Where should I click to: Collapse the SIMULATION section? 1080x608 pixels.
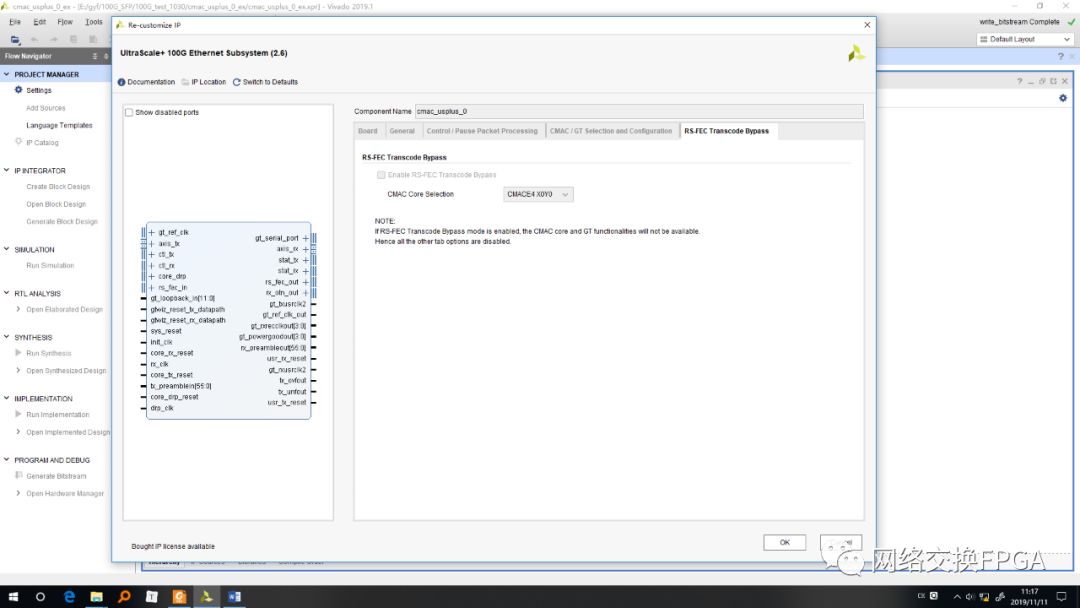pyautogui.click(x=7, y=249)
